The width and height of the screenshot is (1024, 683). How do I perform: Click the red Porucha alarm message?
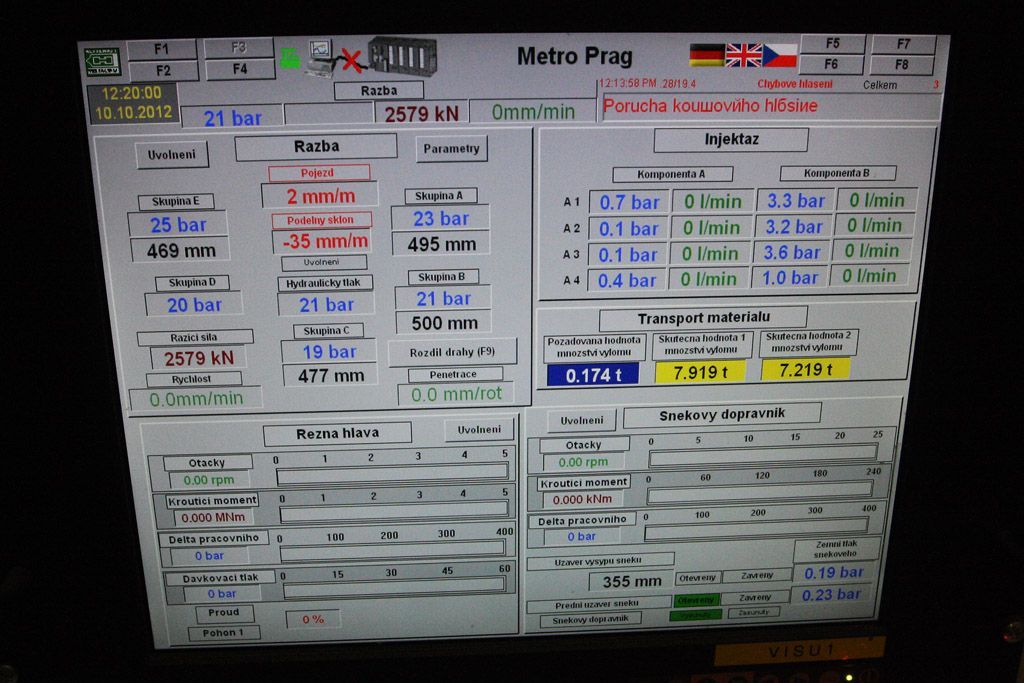[710, 106]
